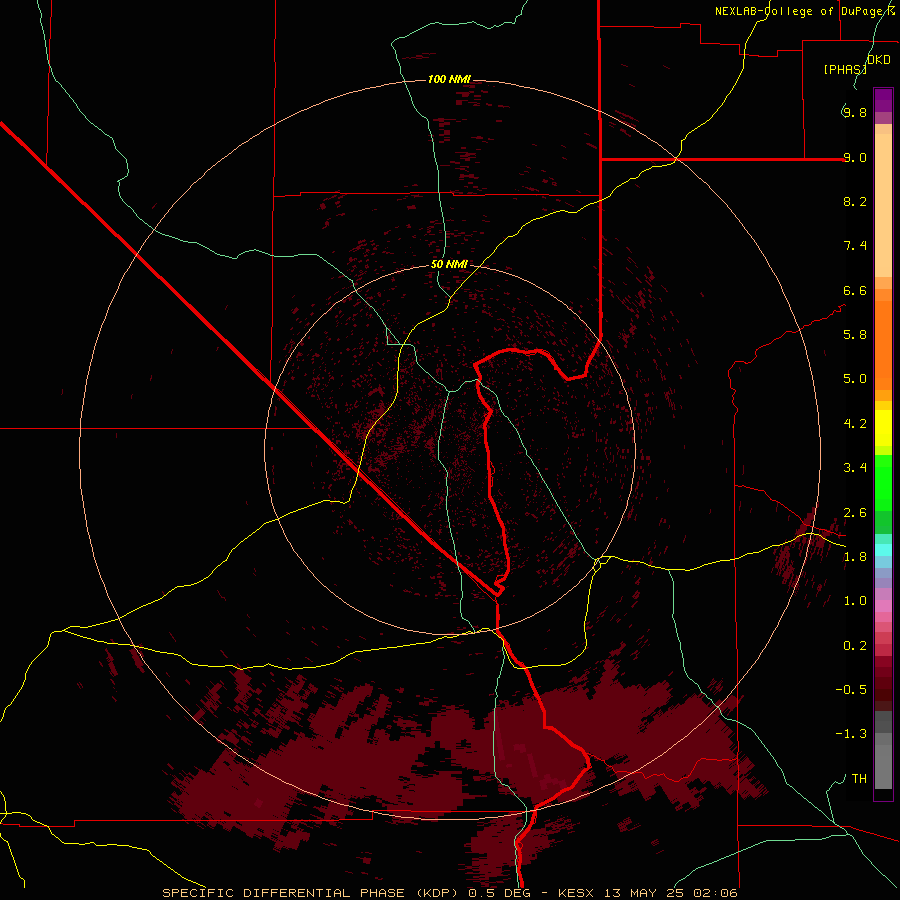
Task: Click the 6.6 value on the scale
Action: pyautogui.click(x=855, y=290)
